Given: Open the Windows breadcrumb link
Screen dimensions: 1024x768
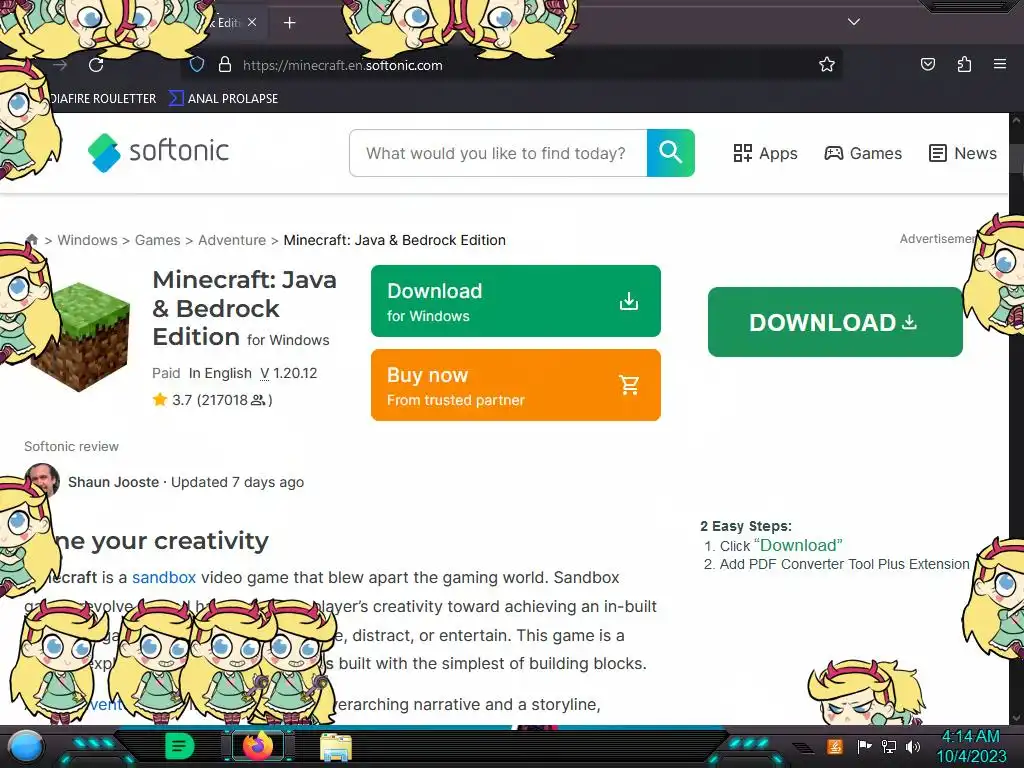Looking at the screenshot, I should [88, 240].
